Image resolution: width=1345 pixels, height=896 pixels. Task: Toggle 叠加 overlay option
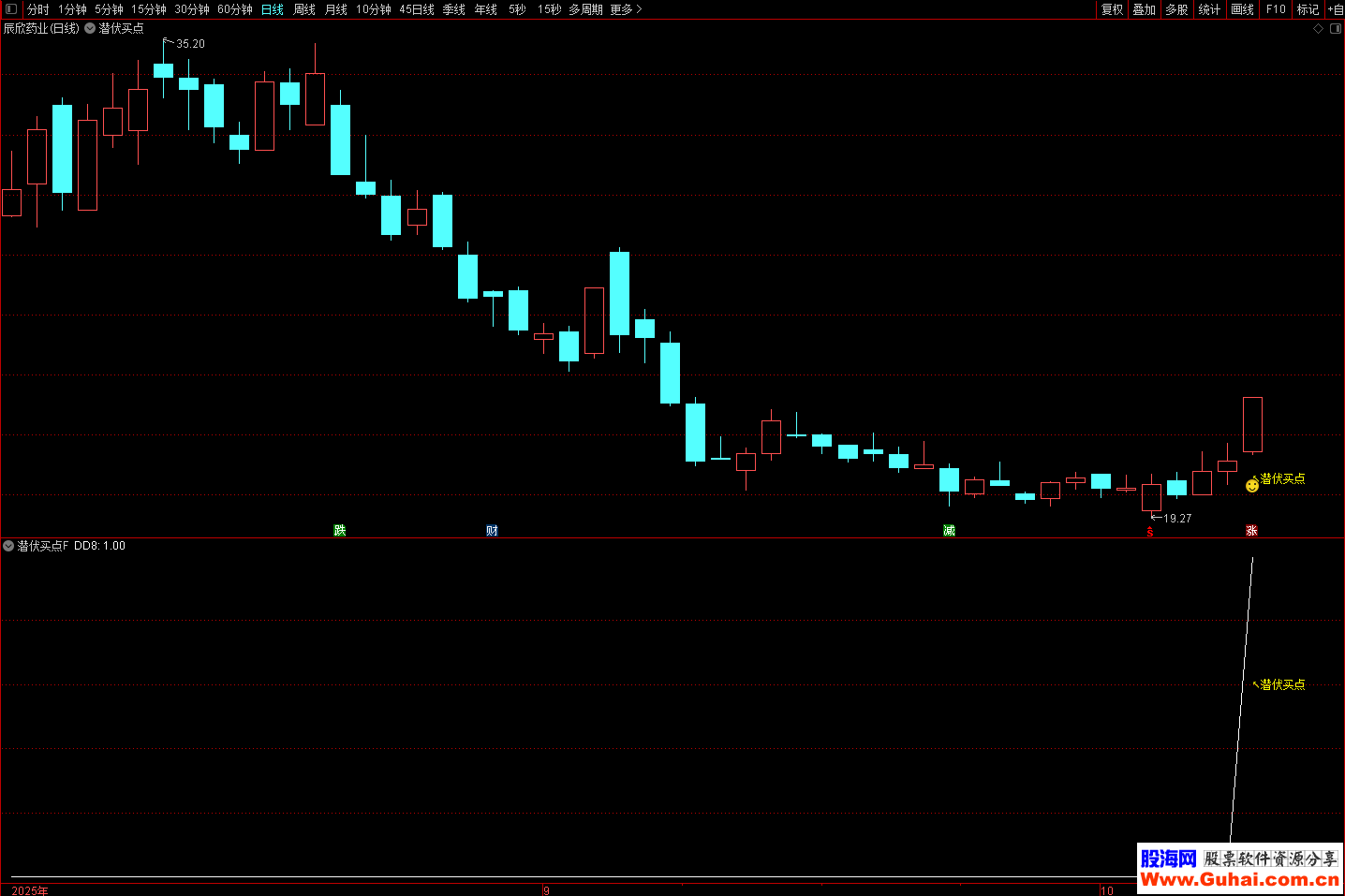pos(1144,9)
